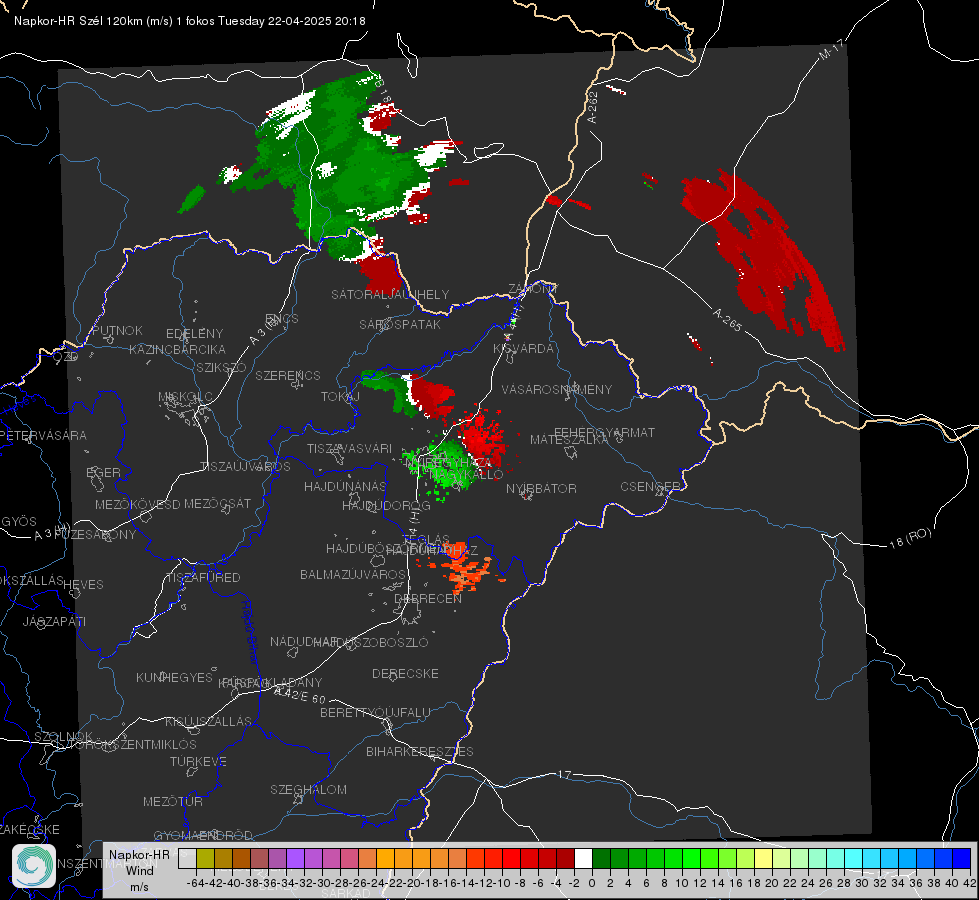Click the TOKAJ label
Viewport: 979px width, 900px height.
[340, 397]
